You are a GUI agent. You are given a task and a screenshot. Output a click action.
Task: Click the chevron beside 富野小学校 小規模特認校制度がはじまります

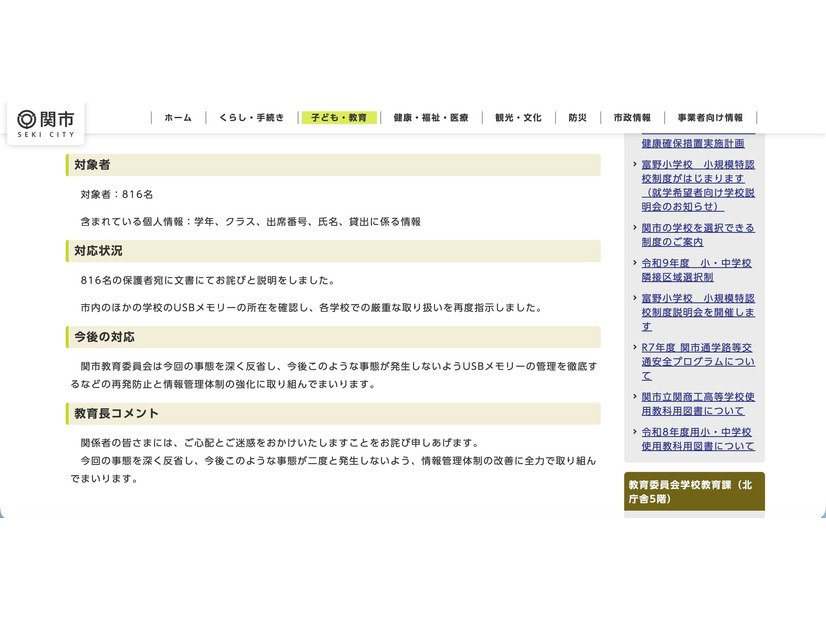pyautogui.click(x=635, y=164)
